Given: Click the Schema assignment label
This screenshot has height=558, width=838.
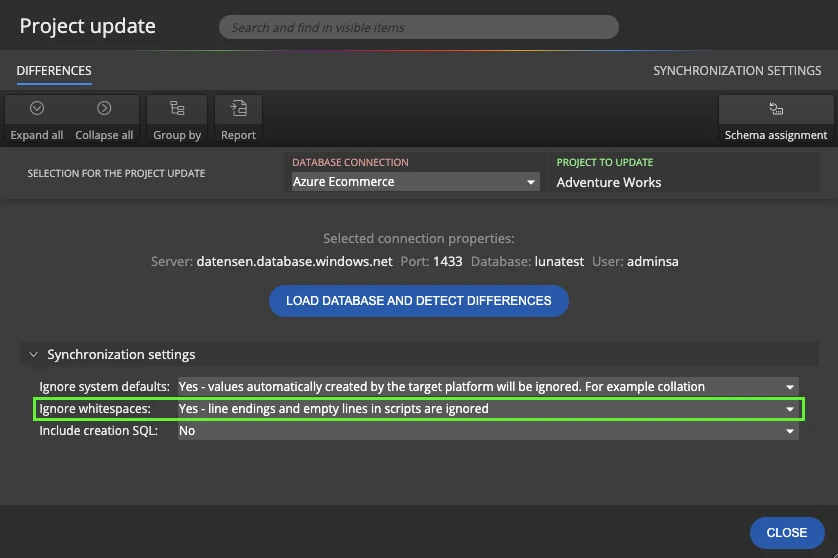Looking at the screenshot, I should [776, 135].
